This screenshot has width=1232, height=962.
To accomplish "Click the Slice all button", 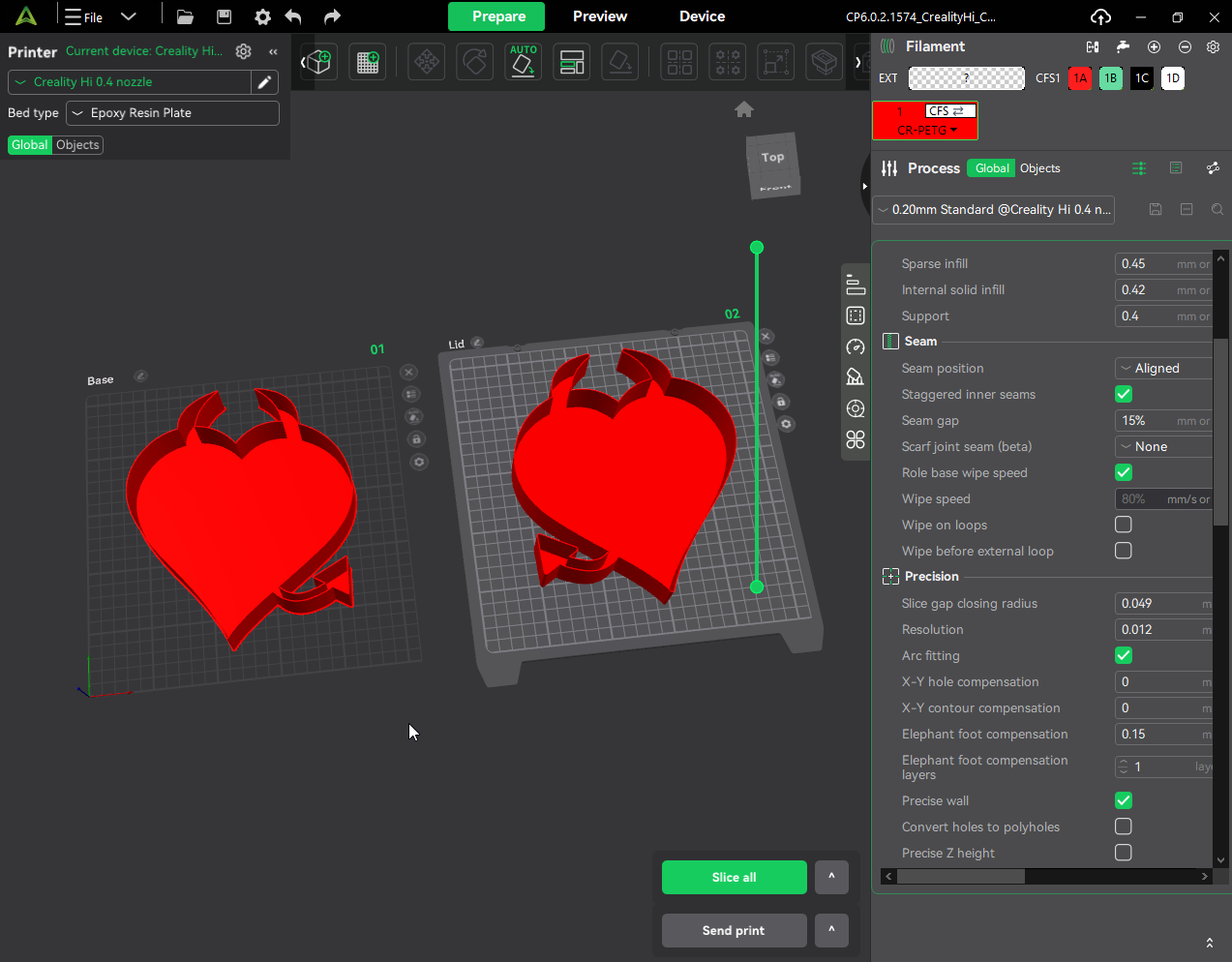I will tap(734, 877).
